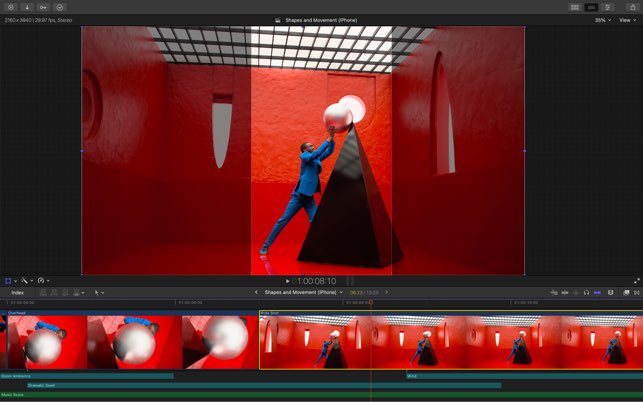Viewport: 643px width, 402px height.
Task: Open clip appearance filmstrip icon
Action: pyautogui.click(x=611, y=292)
